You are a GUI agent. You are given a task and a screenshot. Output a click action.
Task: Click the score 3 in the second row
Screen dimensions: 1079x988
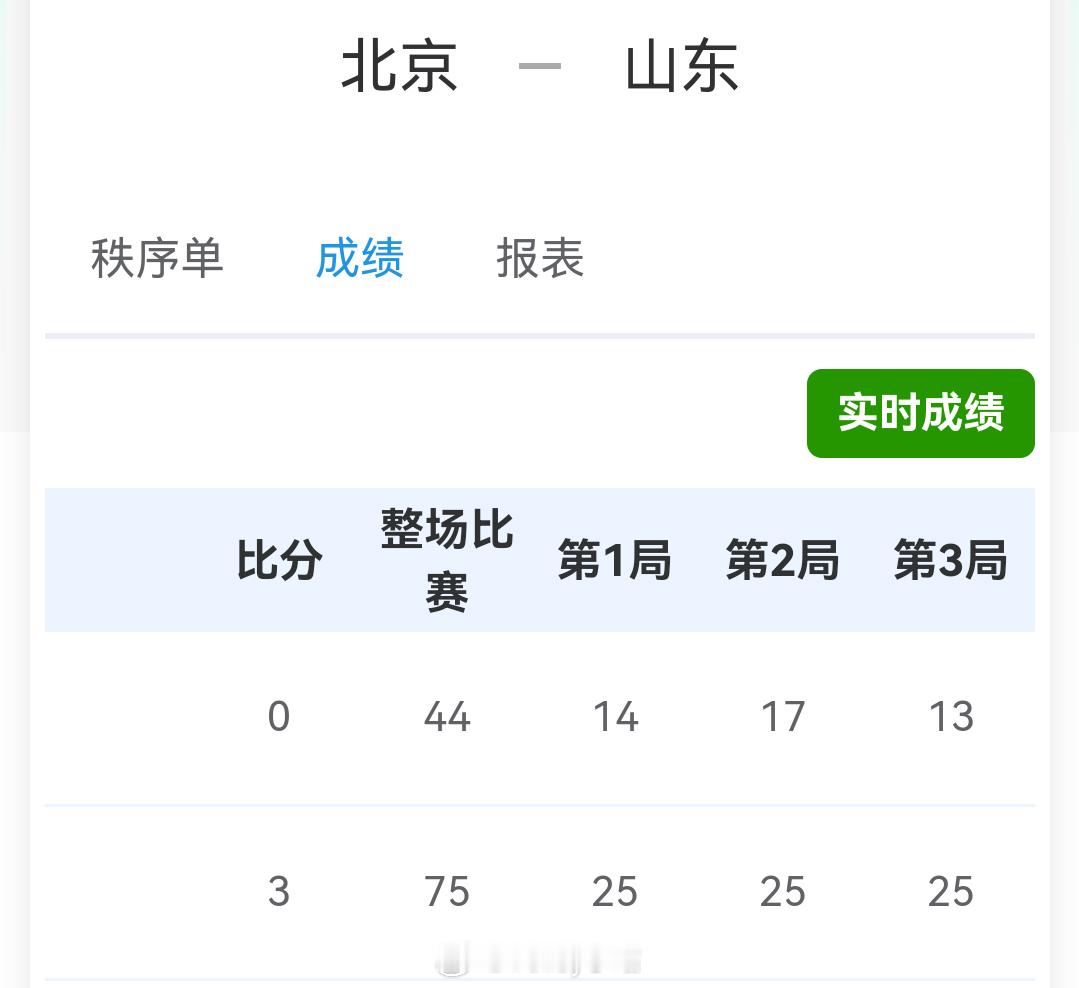pyautogui.click(x=279, y=891)
